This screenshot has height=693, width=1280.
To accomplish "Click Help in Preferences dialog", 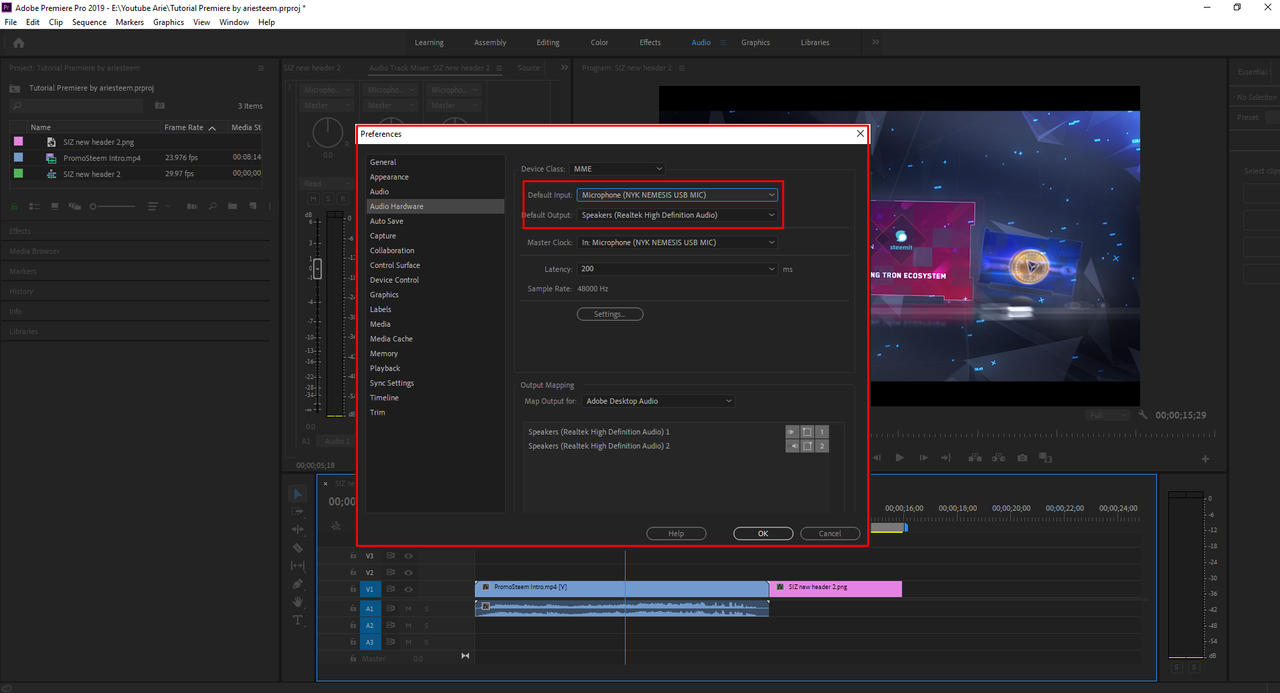I will tap(676, 534).
